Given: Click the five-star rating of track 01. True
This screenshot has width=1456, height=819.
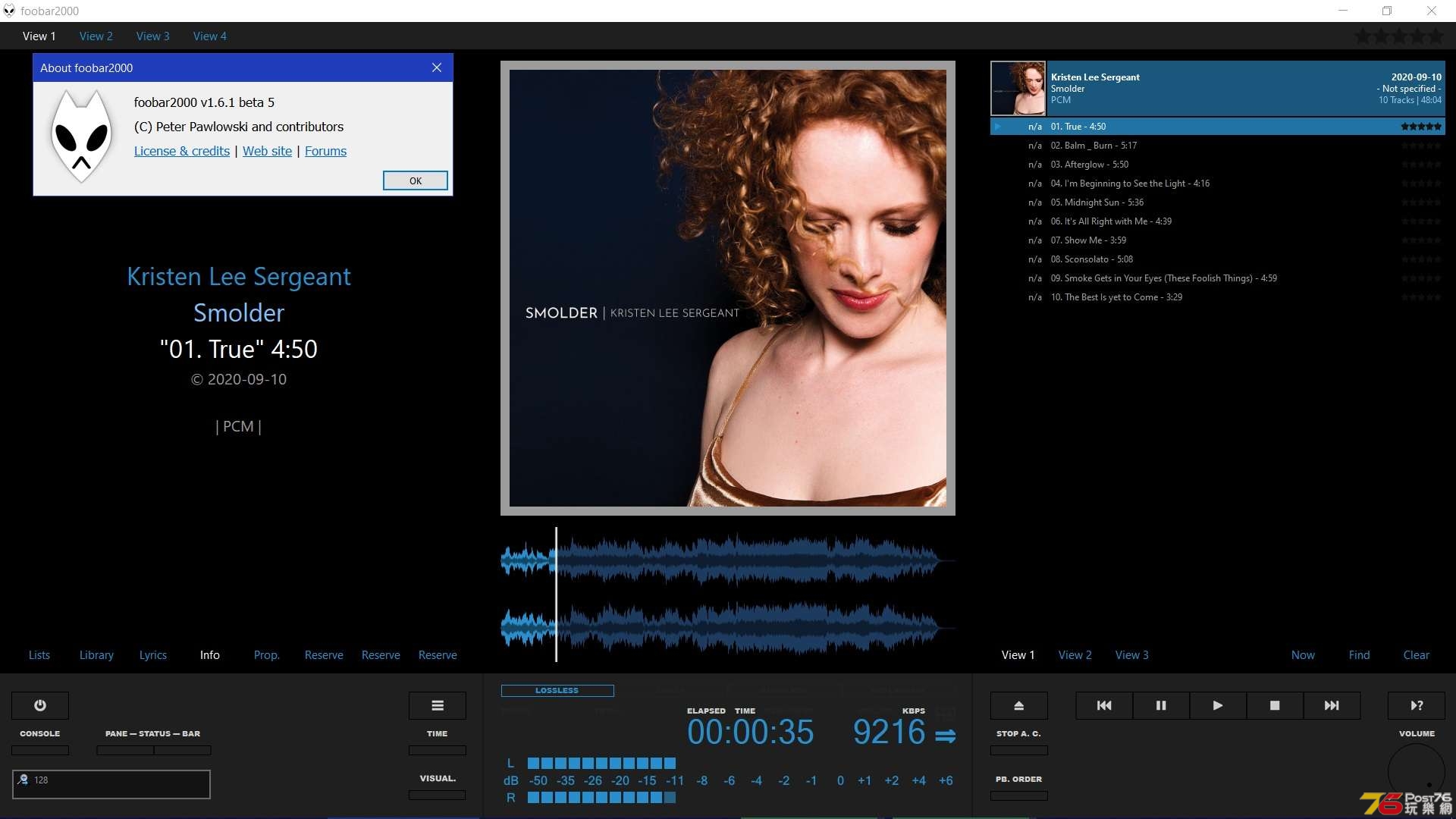Looking at the screenshot, I should pyautogui.click(x=1421, y=127).
